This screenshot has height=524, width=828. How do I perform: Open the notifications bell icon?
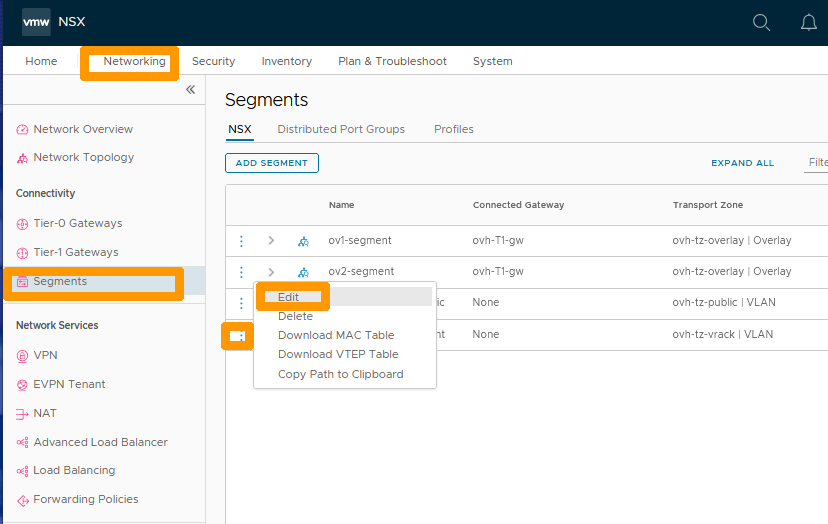[809, 22]
